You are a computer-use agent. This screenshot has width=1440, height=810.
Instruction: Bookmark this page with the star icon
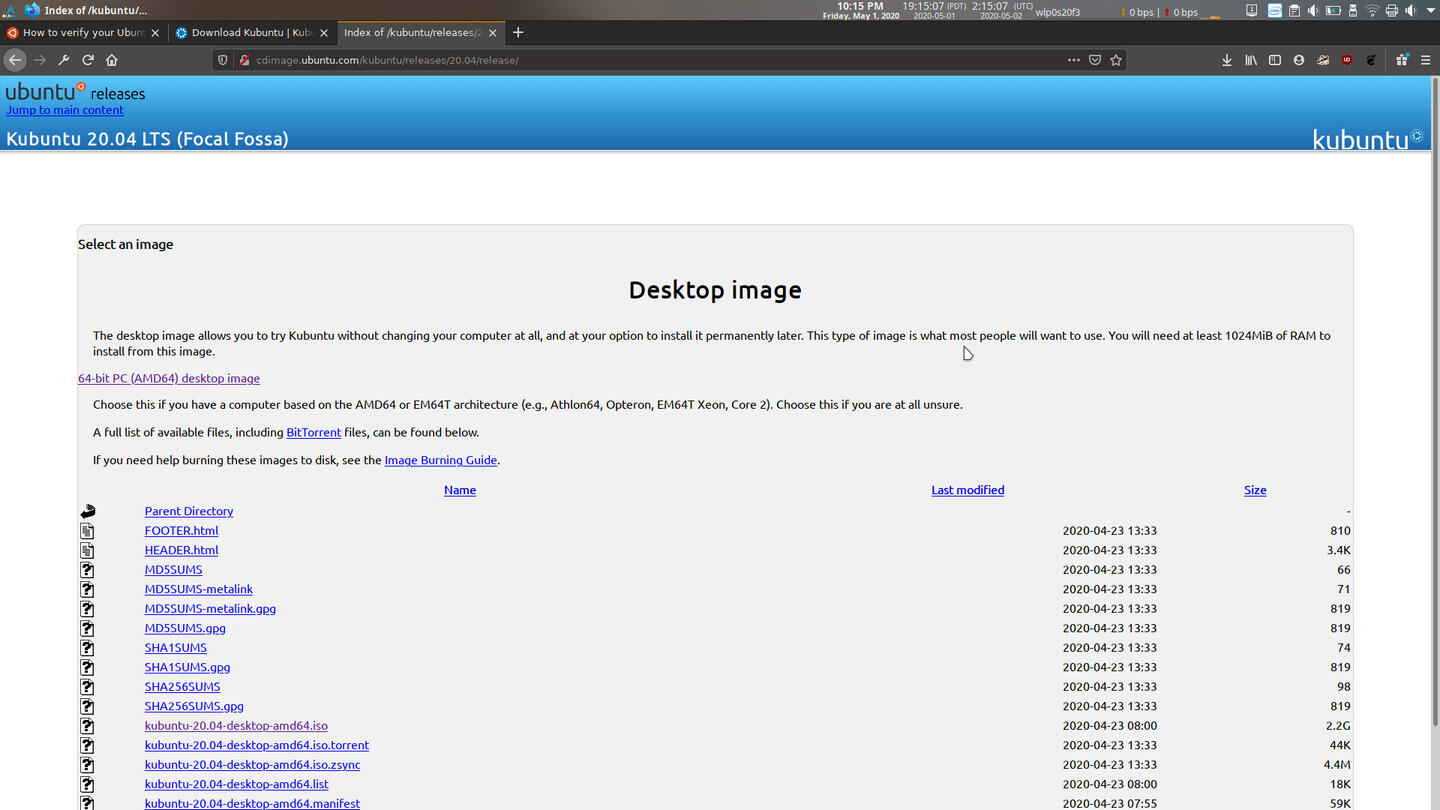(x=1116, y=60)
